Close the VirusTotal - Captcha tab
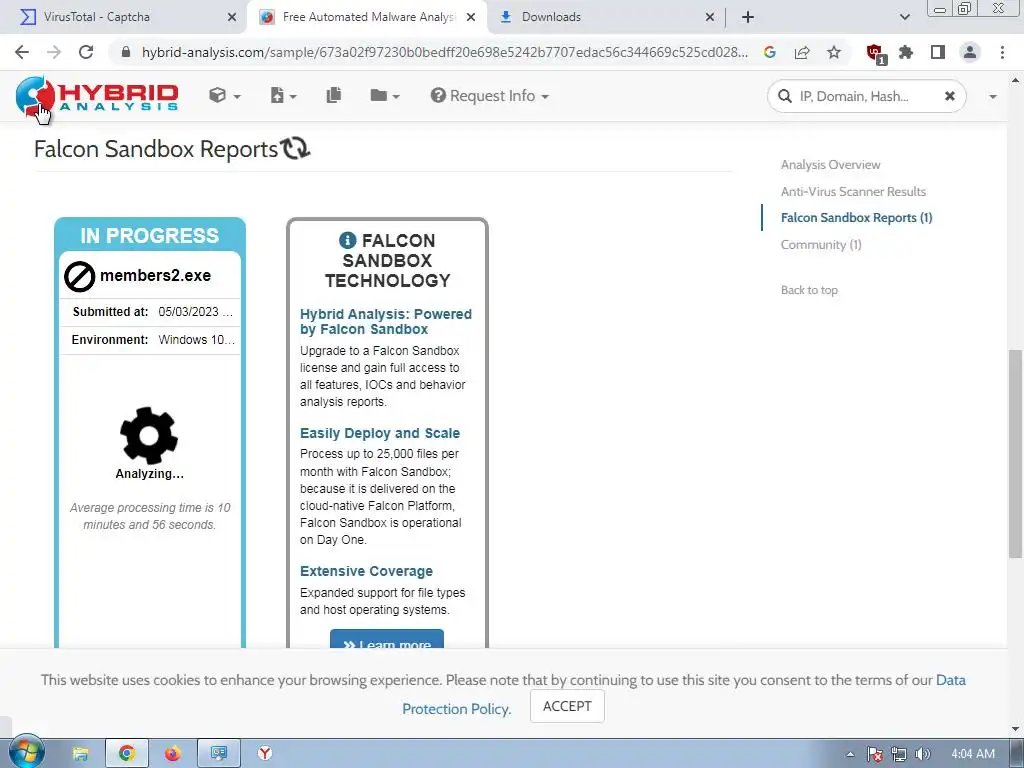Screen dimensions: 1024x768 pos(232,17)
